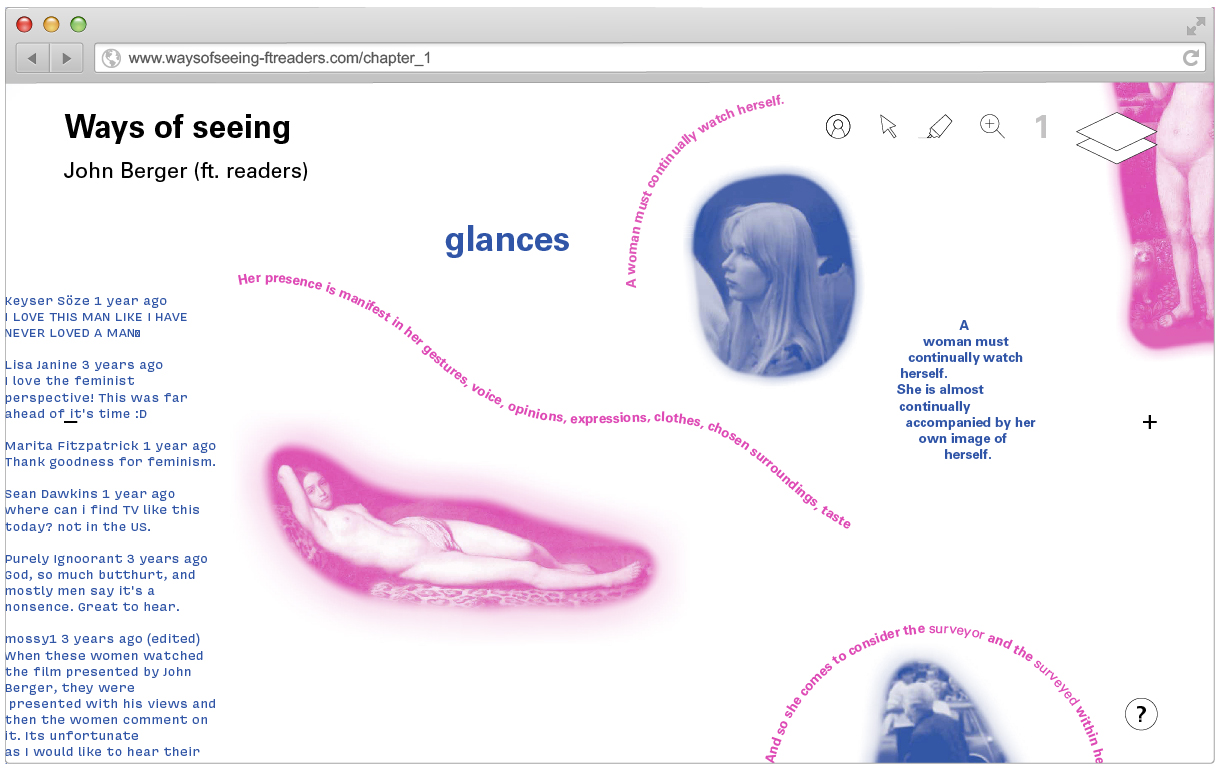Image resolution: width=1222 pixels, height=772 pixels.
Task: Open the question mark help button
Action: point(1141,714)
